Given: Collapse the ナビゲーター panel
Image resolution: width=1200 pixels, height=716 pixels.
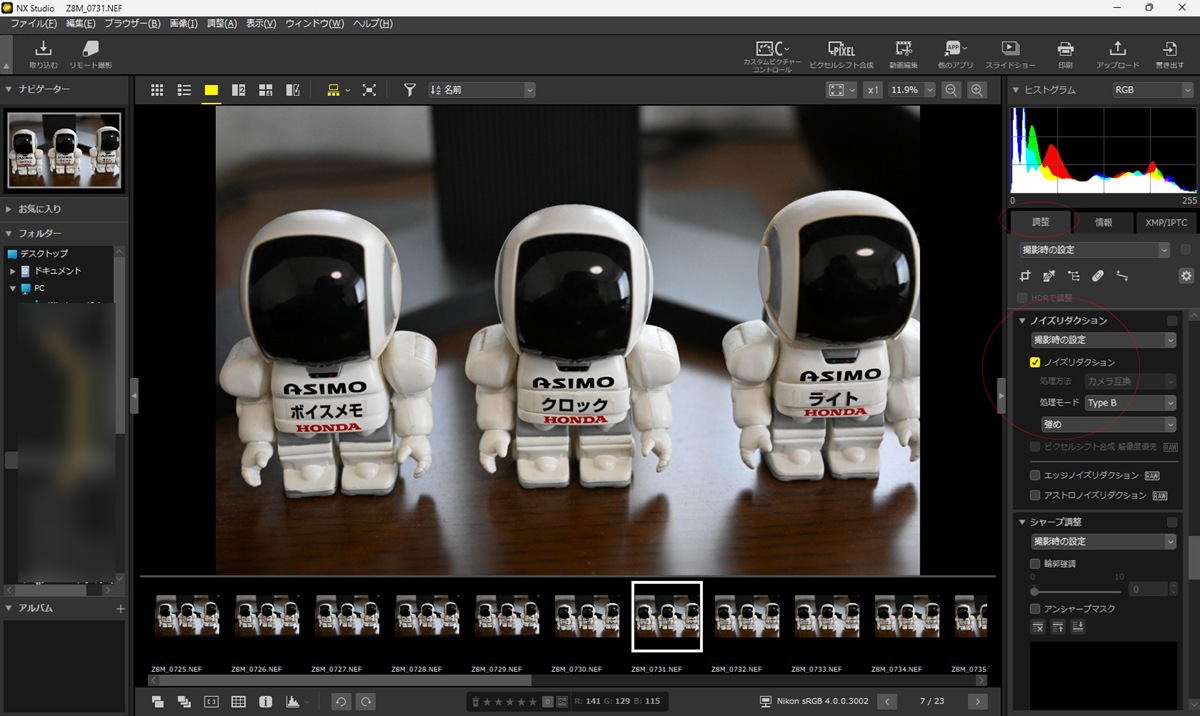Looking at the screenshot, I should tap(9, 90).
